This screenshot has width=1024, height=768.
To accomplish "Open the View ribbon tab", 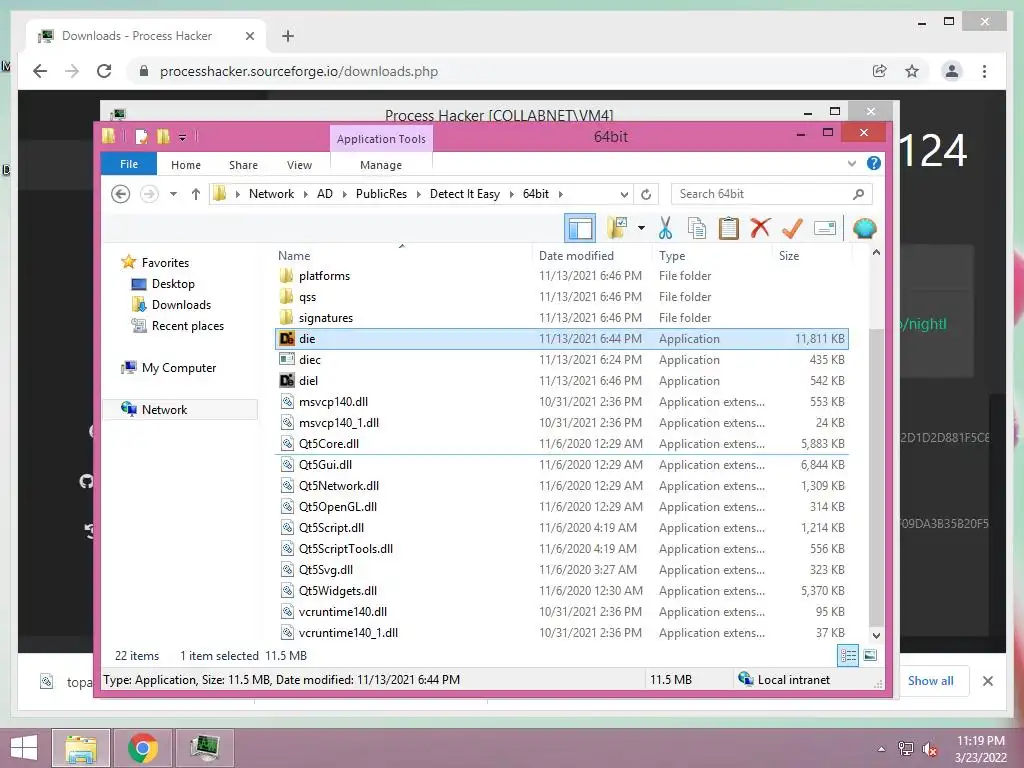I will click(x=299, y=165).
